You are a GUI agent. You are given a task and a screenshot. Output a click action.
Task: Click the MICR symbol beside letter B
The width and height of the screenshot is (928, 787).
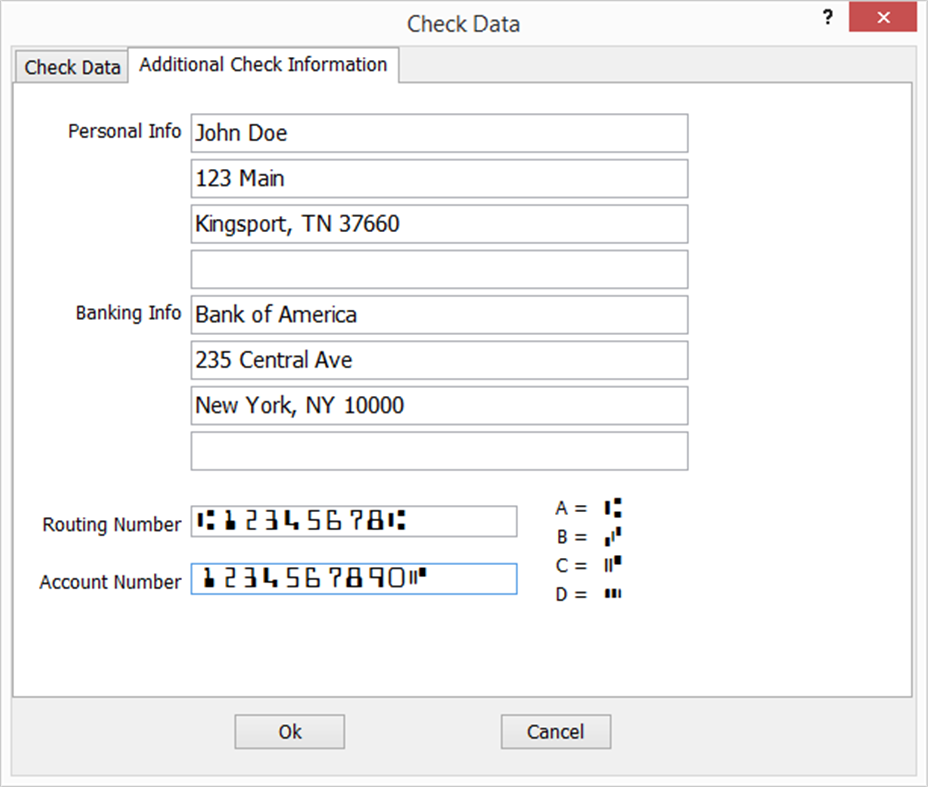coord(611,537)
